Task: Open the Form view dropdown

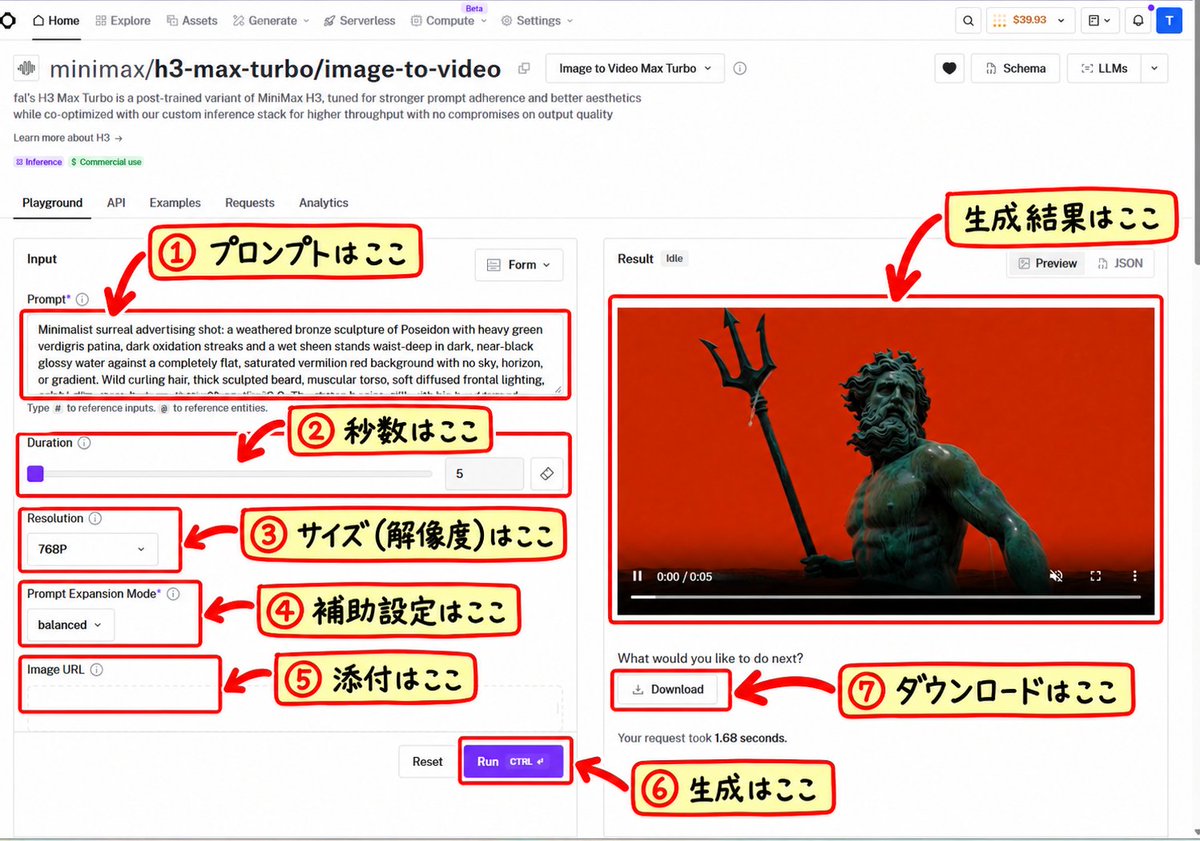Action: click(518, 265)
